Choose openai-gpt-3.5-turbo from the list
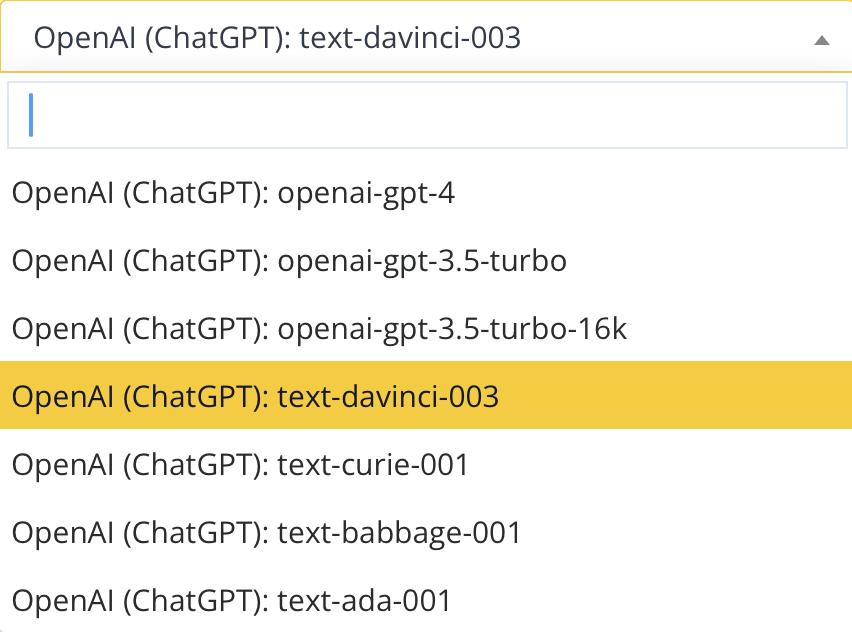Image resolution: width=852 pixels, height=632 pixels. [289, 261]
